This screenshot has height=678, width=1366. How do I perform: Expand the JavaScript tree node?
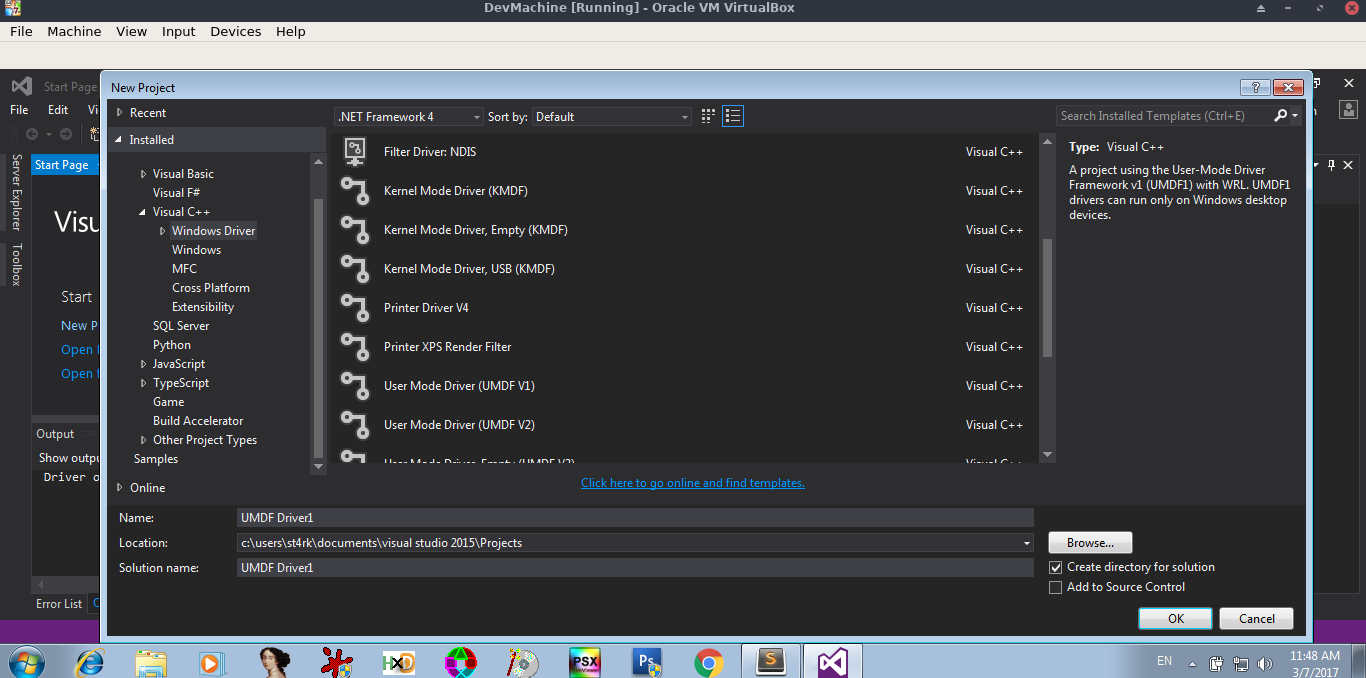pos(144,364)
